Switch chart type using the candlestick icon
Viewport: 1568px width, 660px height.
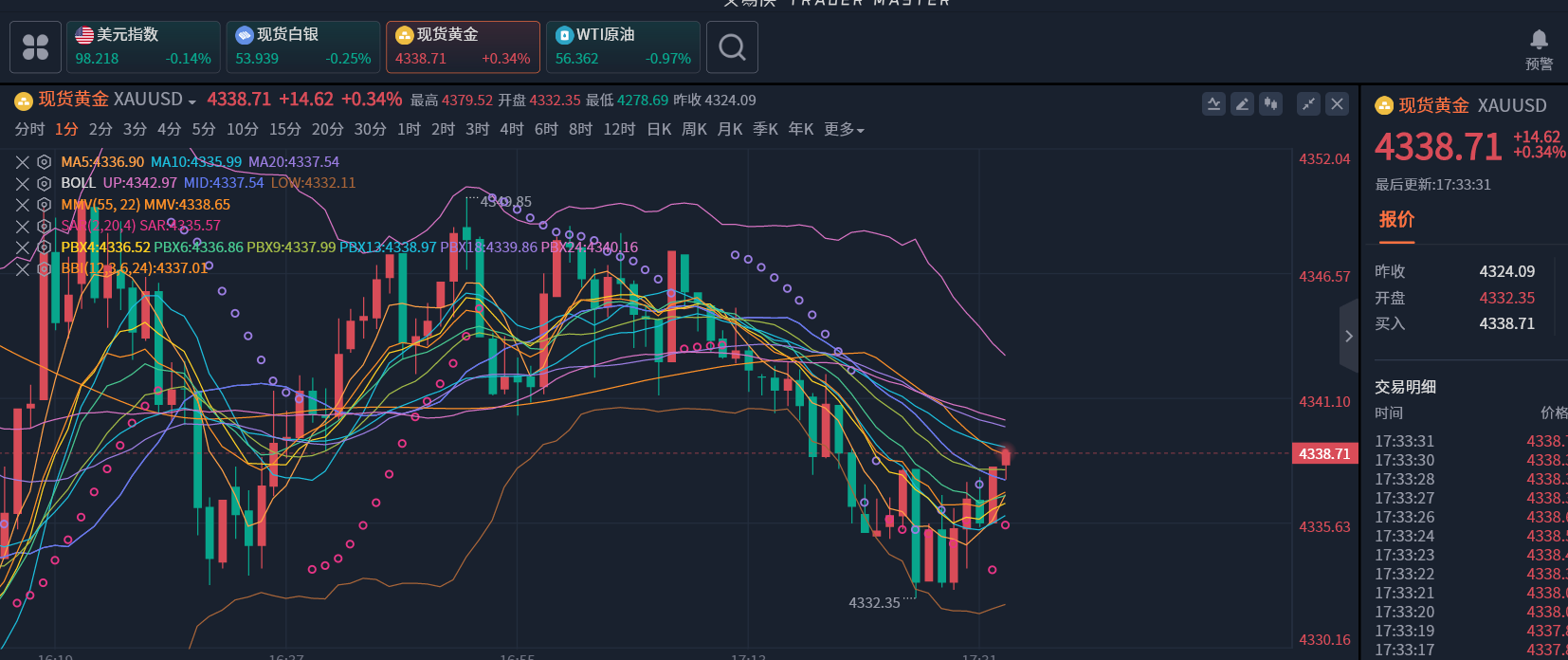[1270, 104]
